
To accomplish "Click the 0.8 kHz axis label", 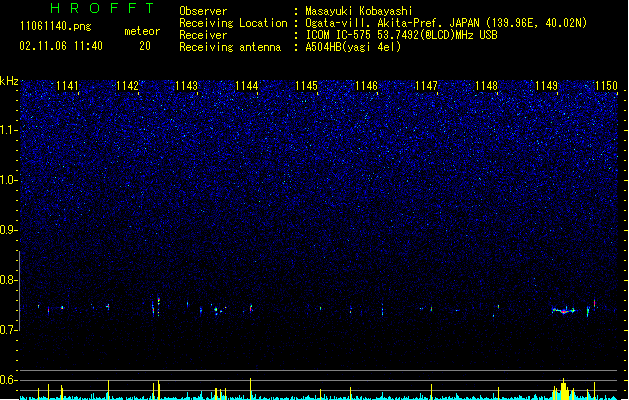I will coord(9,280).
